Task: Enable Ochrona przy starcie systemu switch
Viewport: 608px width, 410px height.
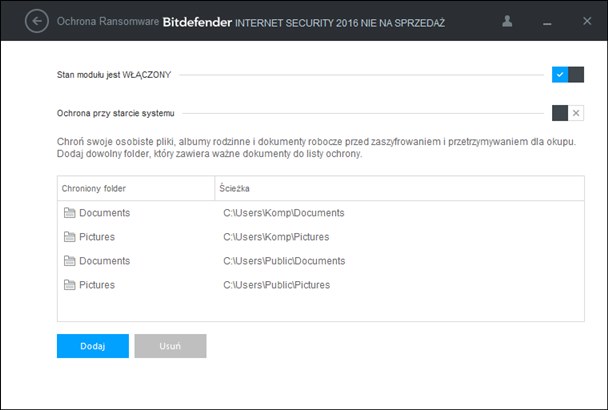Action: (568, 113)
